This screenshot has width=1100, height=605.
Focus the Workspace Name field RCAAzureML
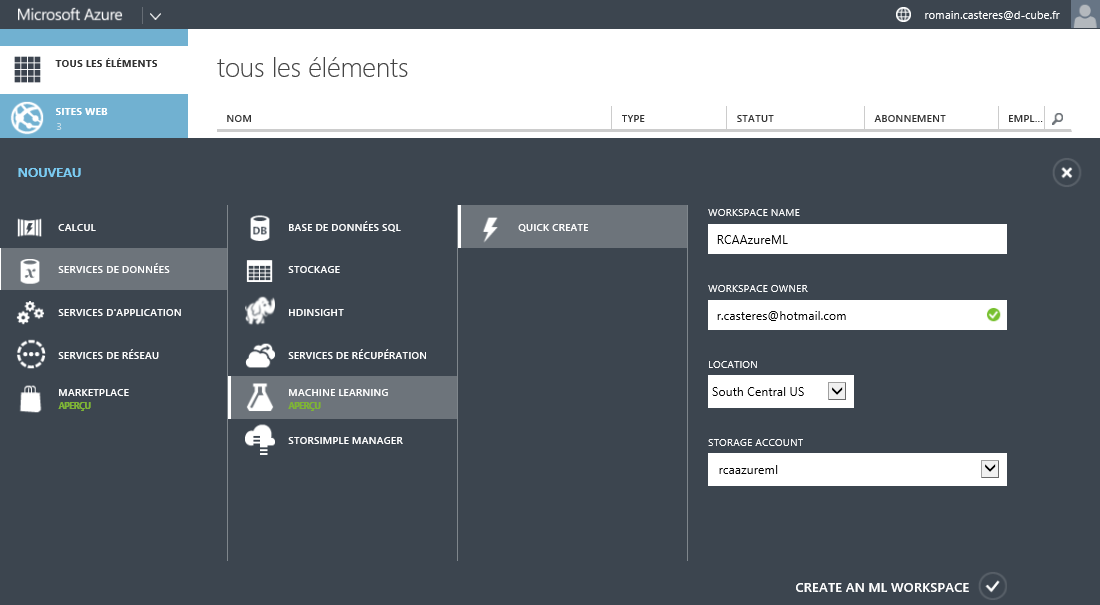(x=857, y=239)
